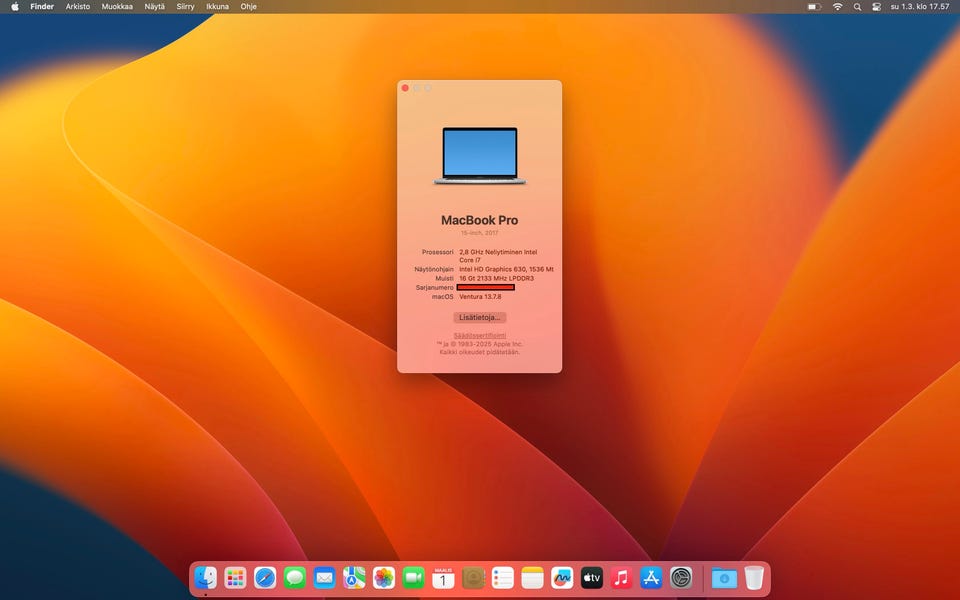Open Calendar app in dock
960x600 pixels.
[443, 577]
